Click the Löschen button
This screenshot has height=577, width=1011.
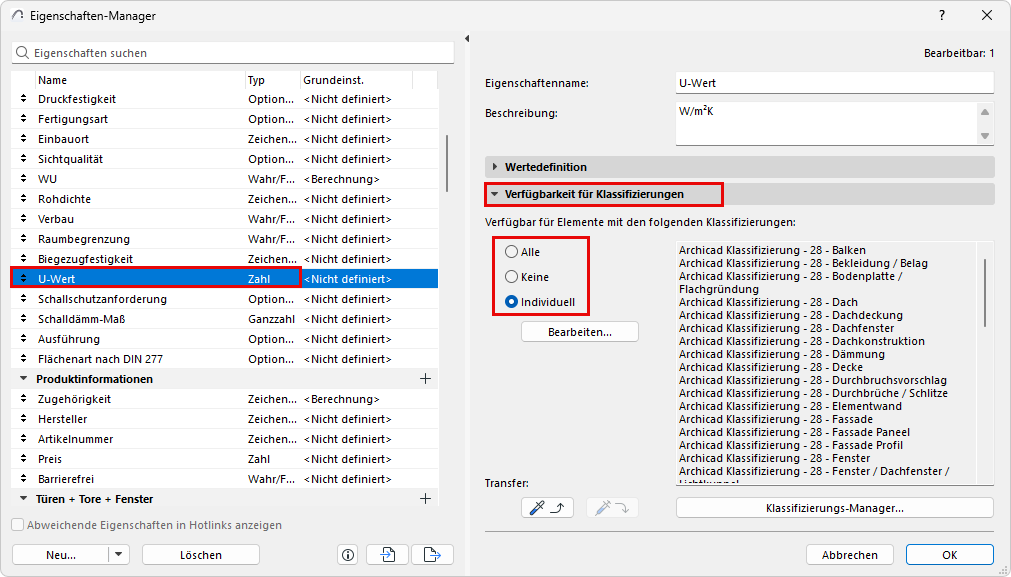[201, 554]
